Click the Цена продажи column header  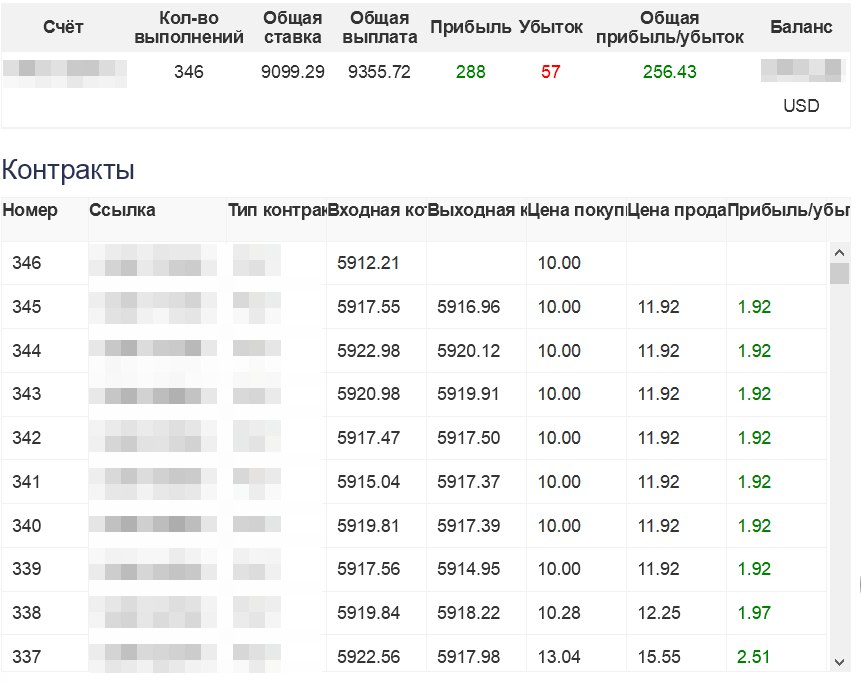[676, 210]
